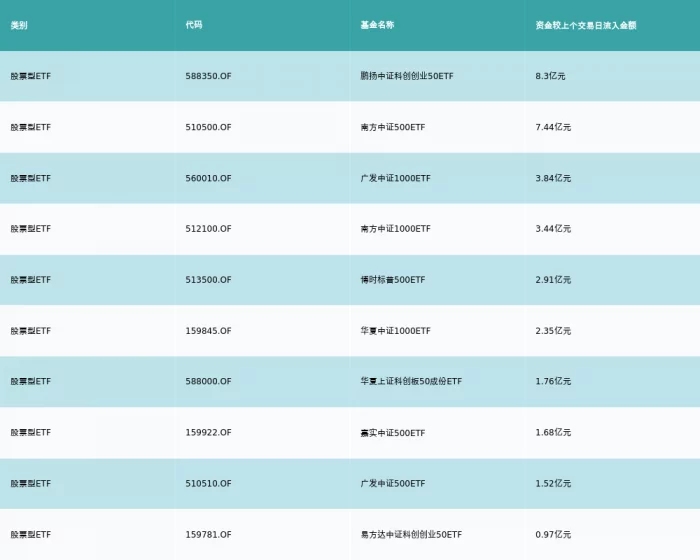Select fund name 广发中证1000ETF
This screenshot has height=560, width=700.
pyautogui.click(x=396, y=178)
